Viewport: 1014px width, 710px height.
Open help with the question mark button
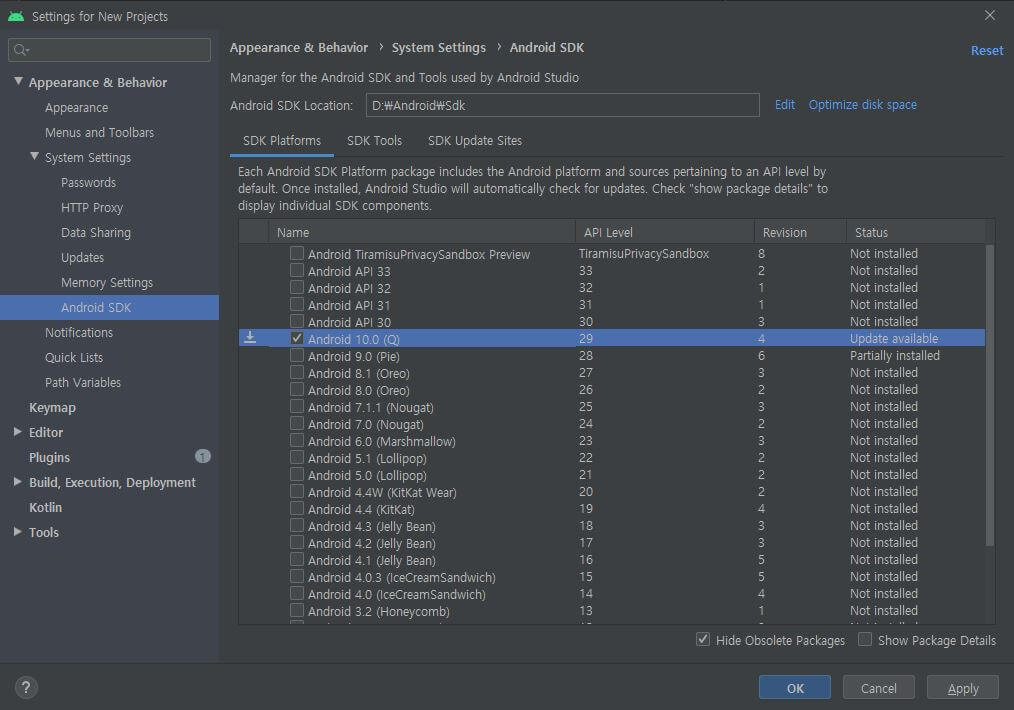pos(26,687)
